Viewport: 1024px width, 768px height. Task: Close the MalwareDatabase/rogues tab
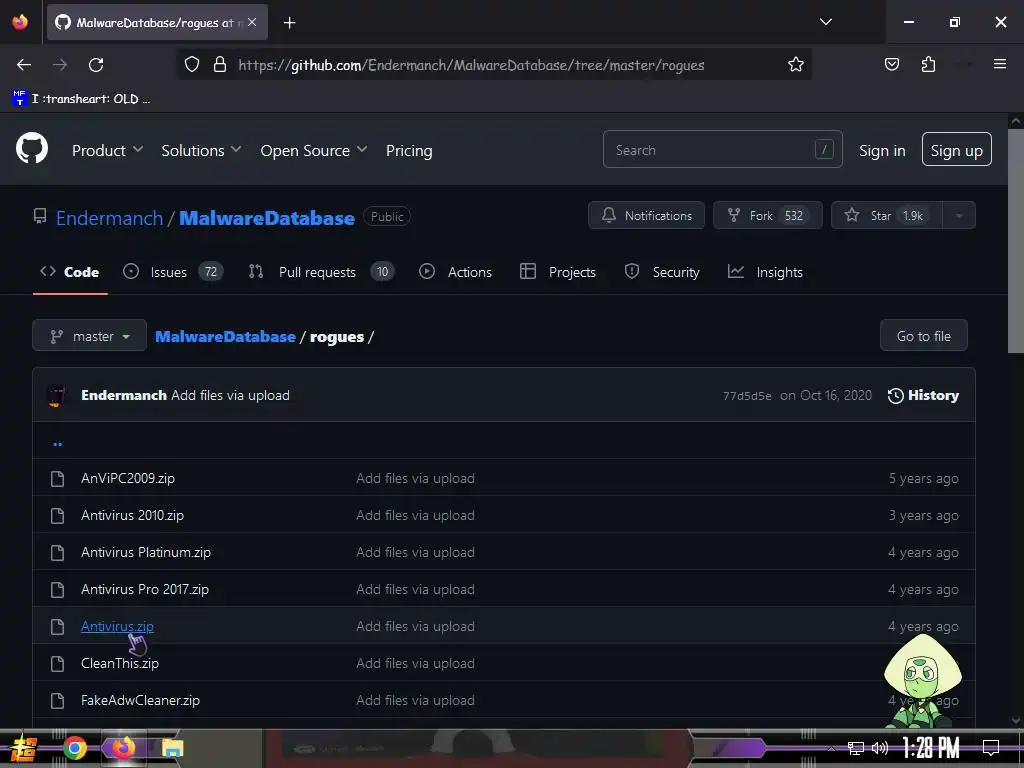252,22
